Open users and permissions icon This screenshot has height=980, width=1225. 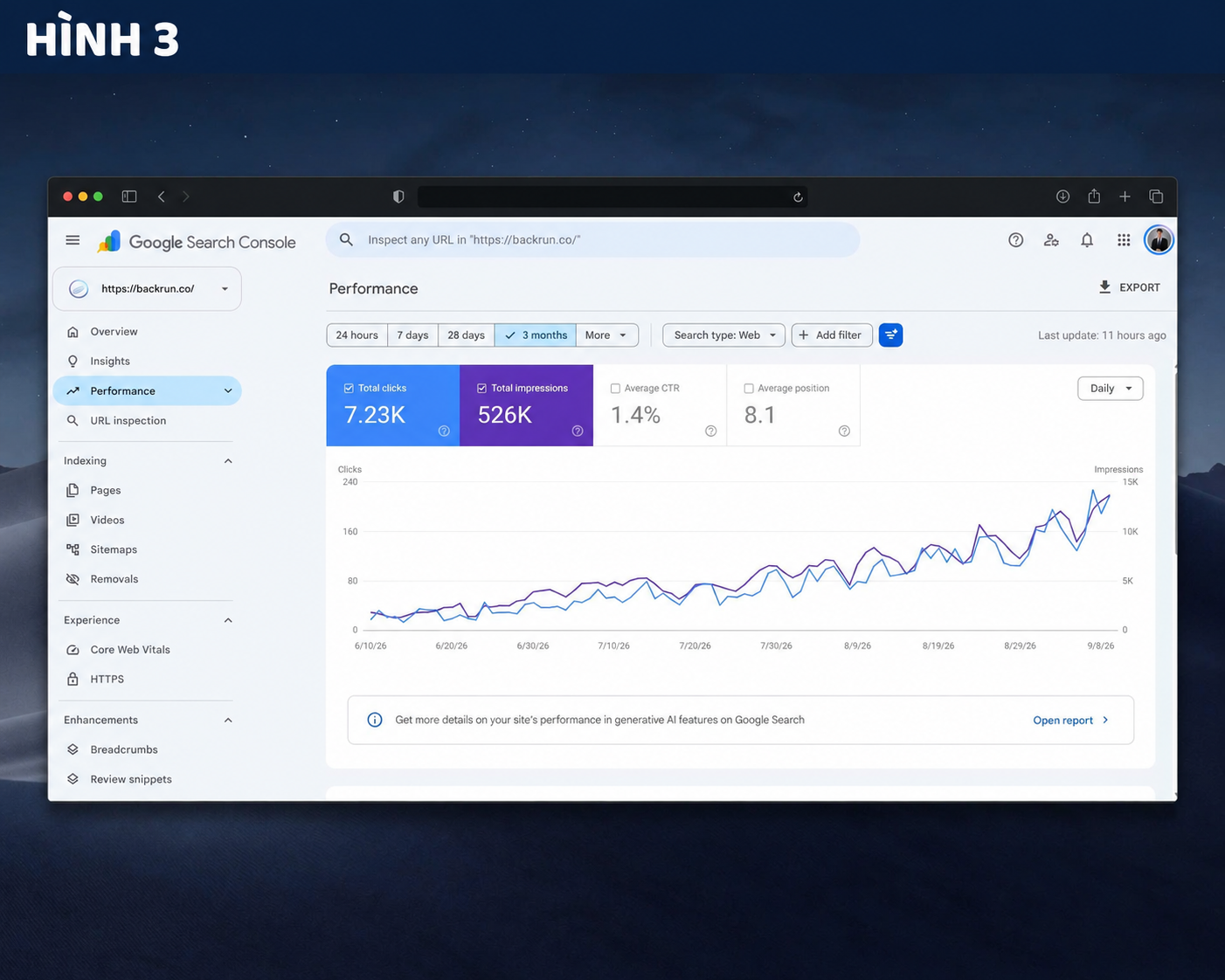pyautogui.click(x=1051, y=240)
